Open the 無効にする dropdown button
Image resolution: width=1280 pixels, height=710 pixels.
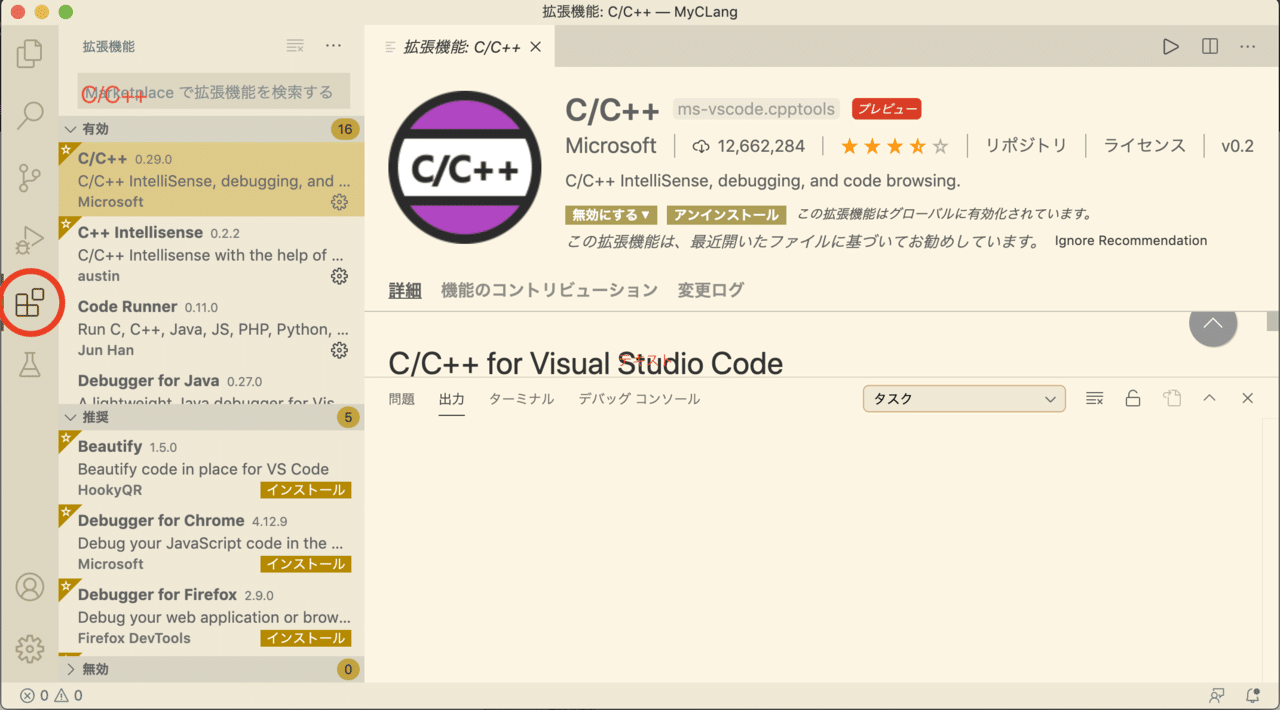611,215
